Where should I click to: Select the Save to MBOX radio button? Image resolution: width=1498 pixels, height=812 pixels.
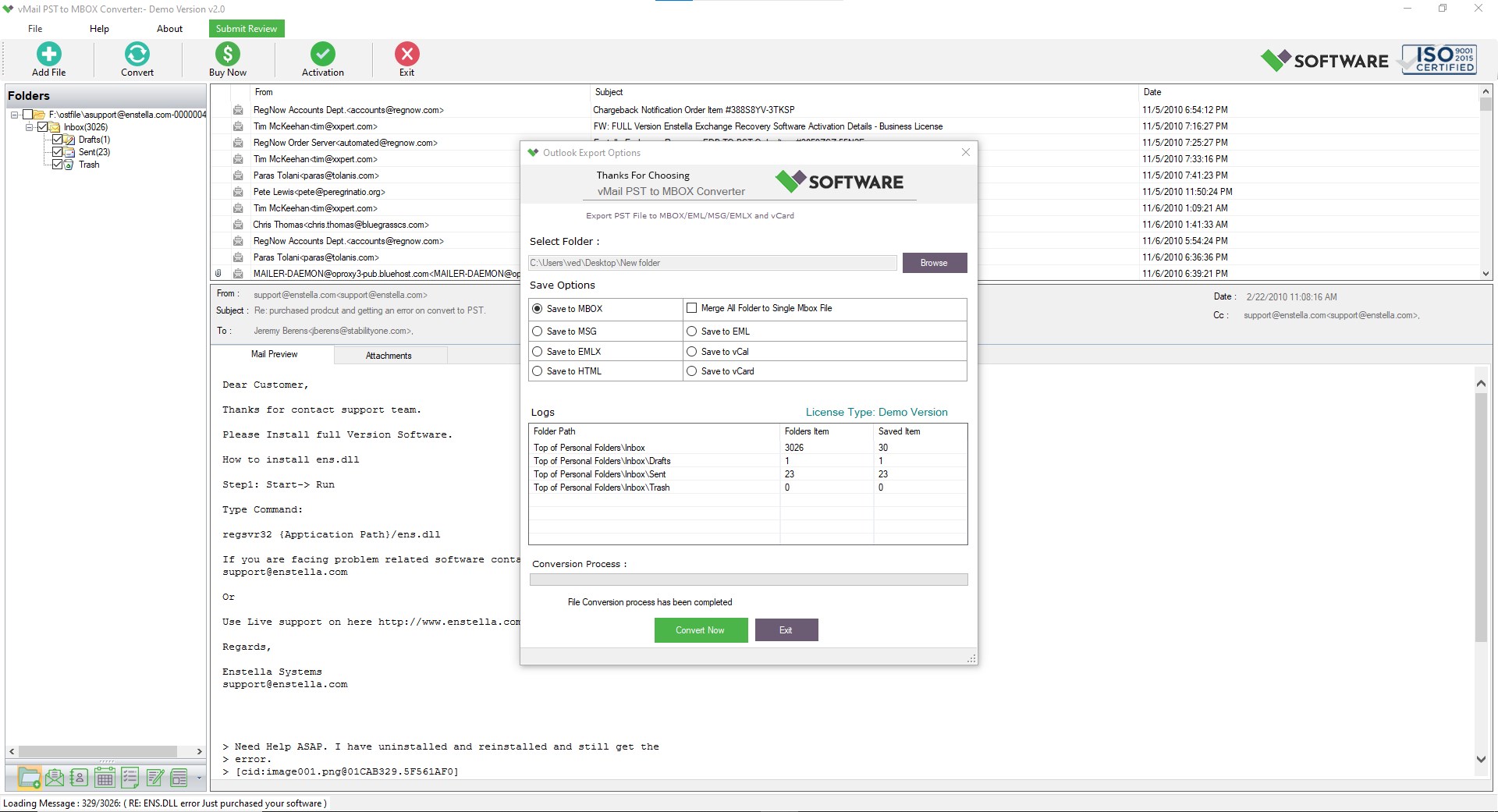tap(538, 309)
